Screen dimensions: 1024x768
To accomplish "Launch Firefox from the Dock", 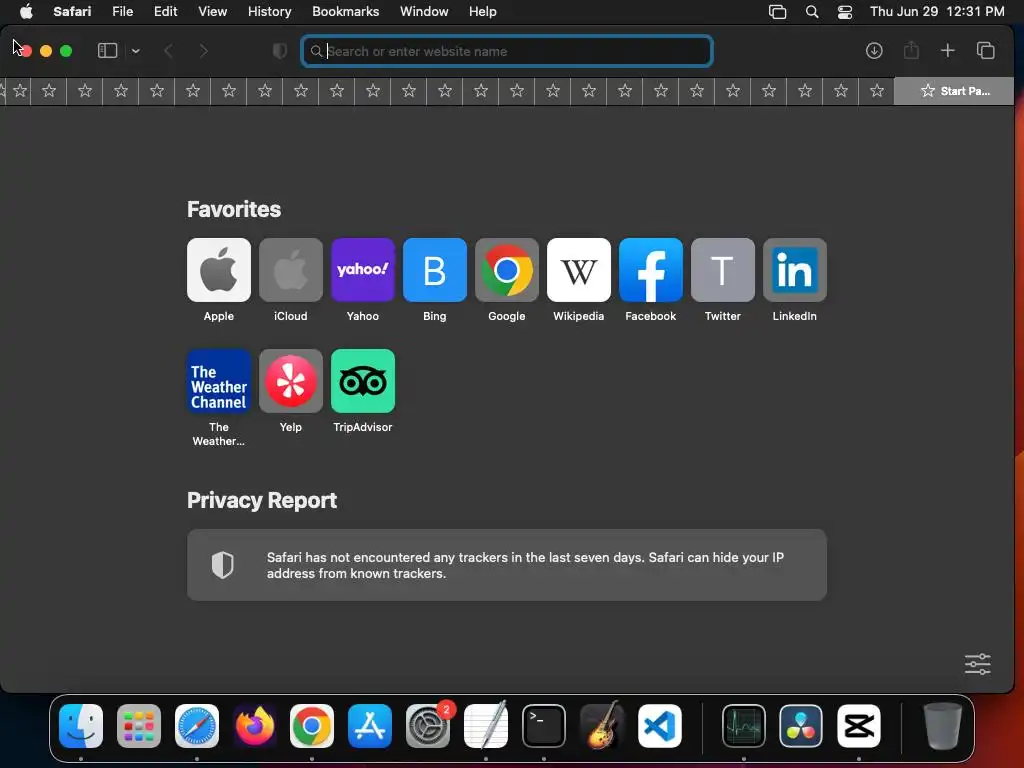I will pyautogui.click(x=254, y=726).
